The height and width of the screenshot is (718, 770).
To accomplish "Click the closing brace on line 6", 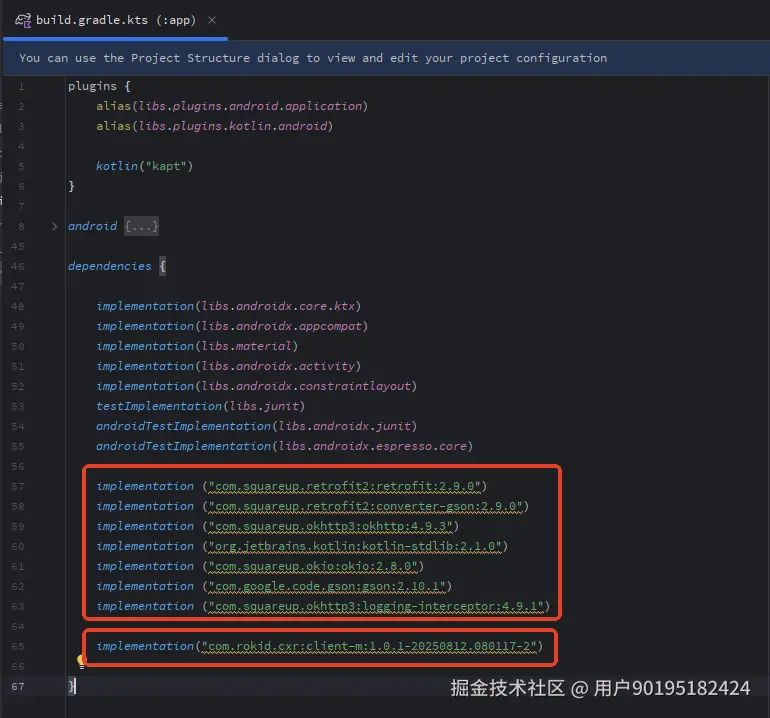I will (72, 187).
